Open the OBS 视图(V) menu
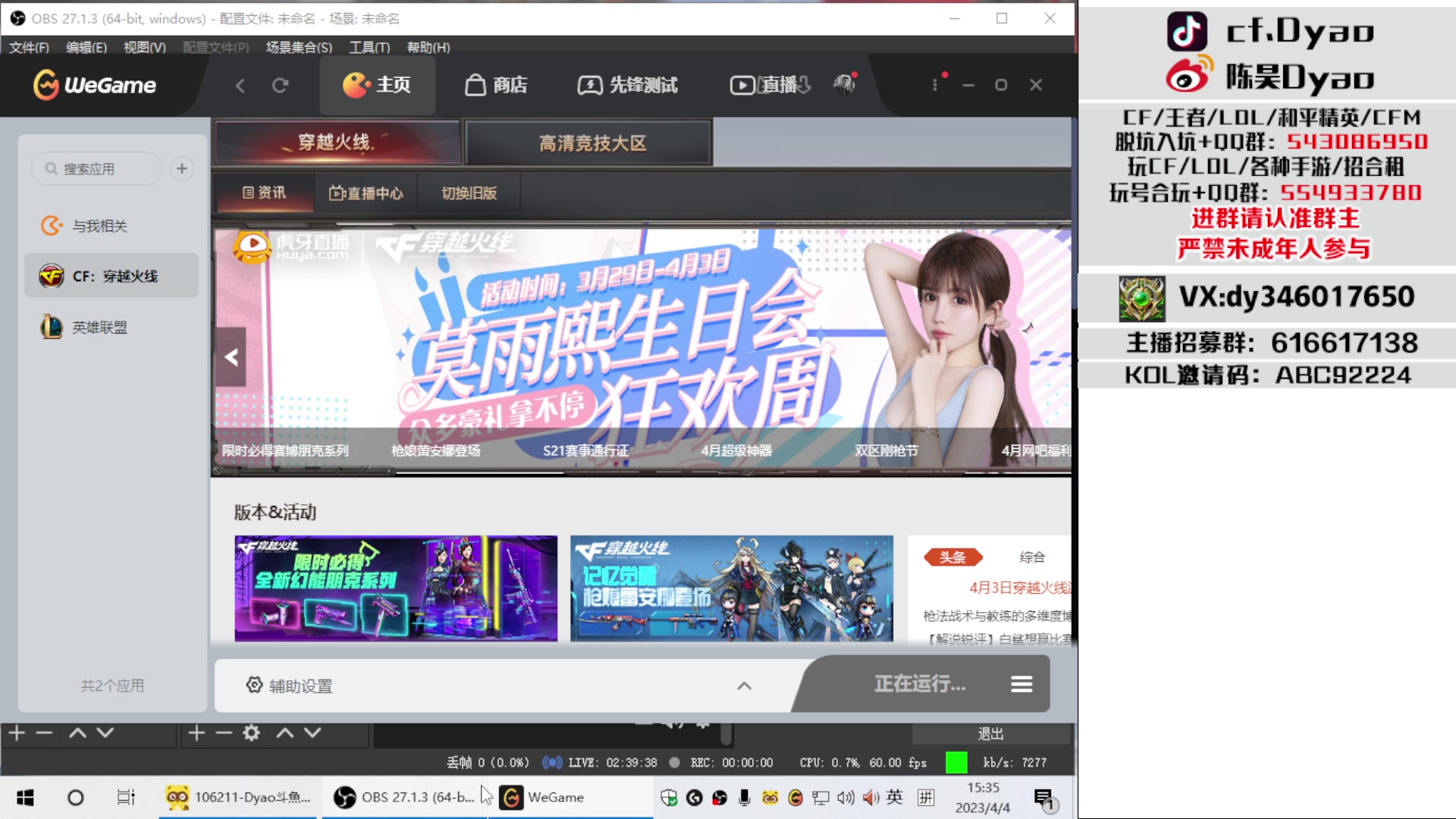 [144, 47]
